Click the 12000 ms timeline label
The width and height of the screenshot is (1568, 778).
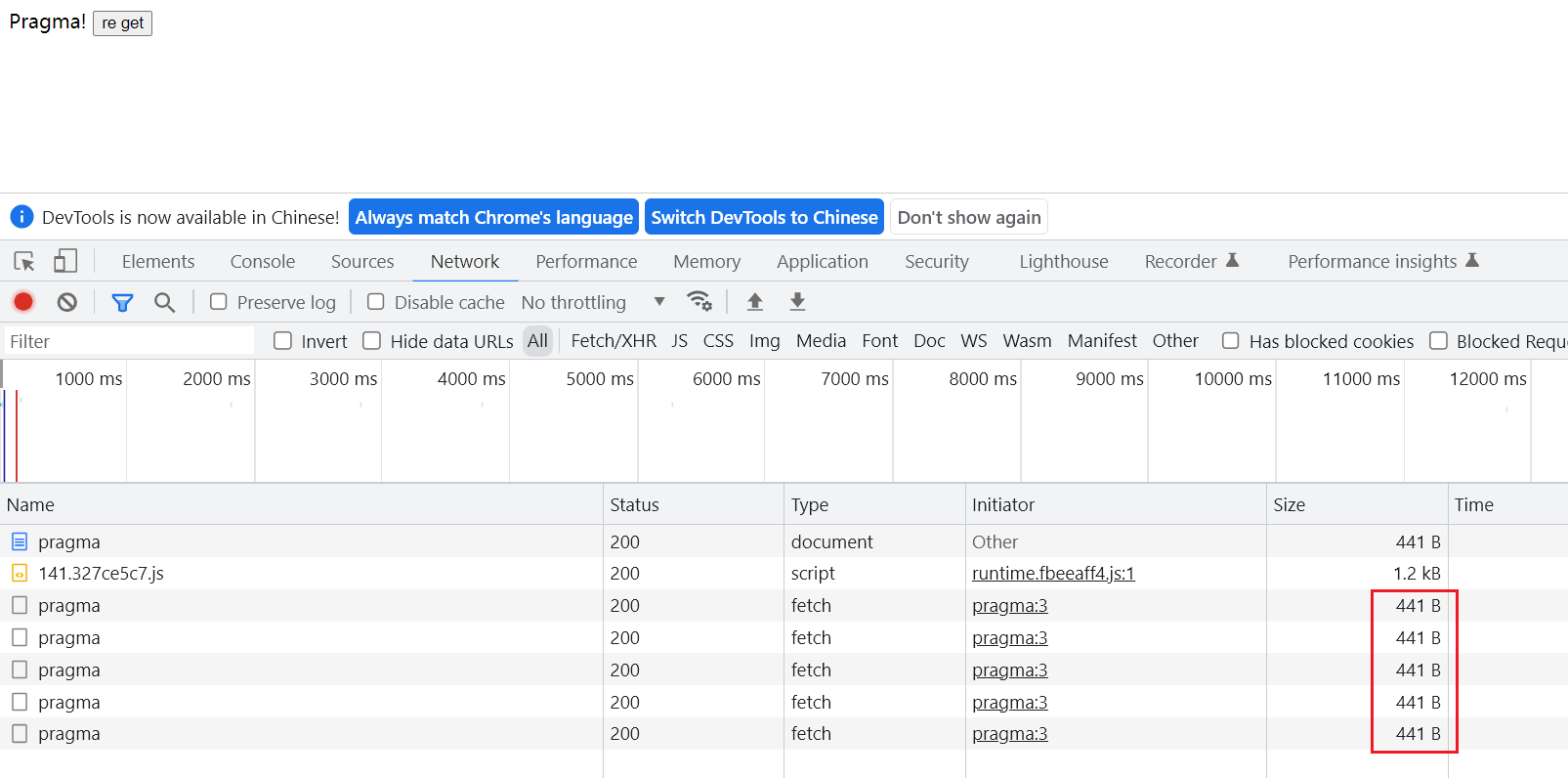point(1488,378)
